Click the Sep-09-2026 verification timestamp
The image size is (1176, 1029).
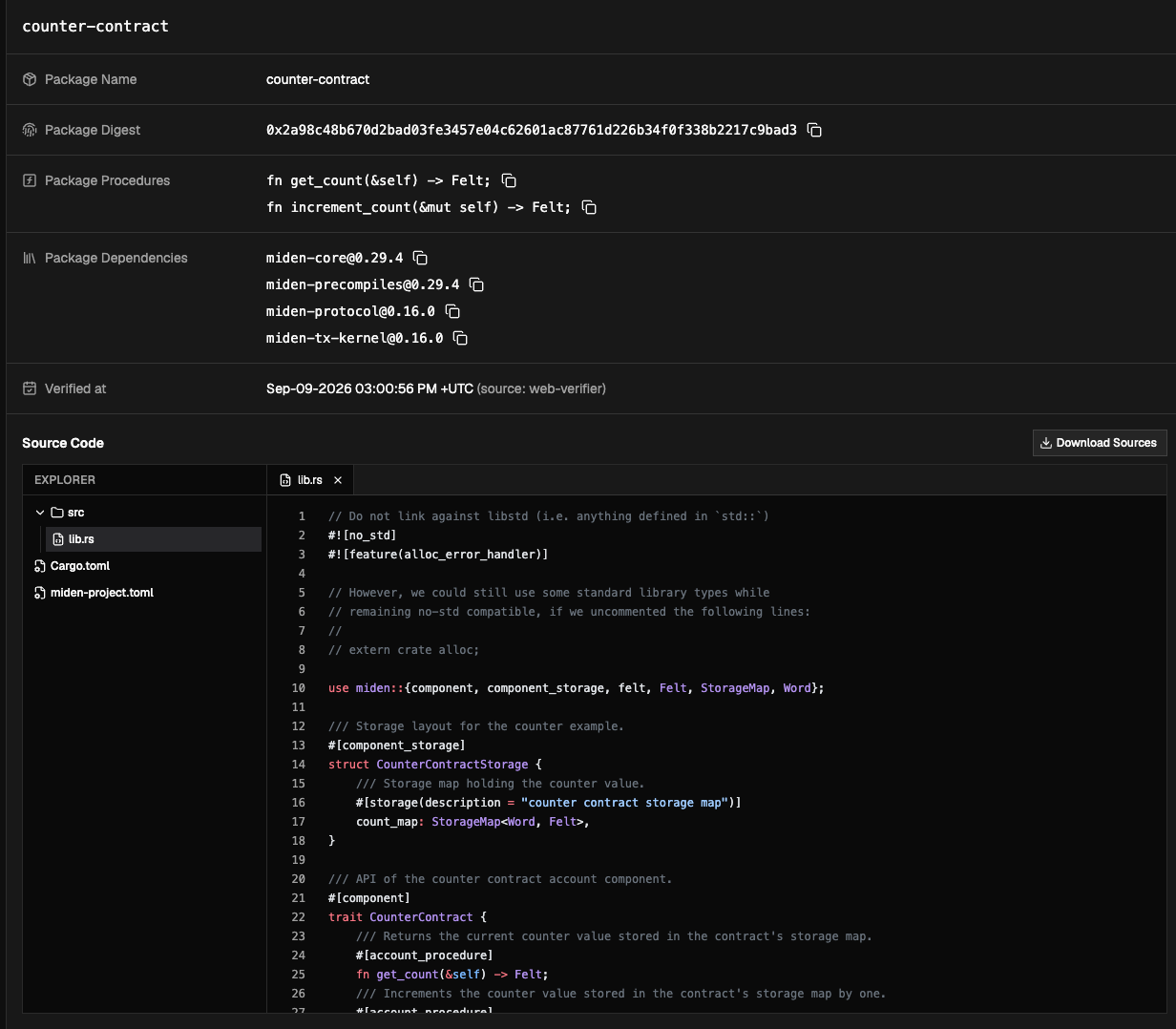click(369, 388)
